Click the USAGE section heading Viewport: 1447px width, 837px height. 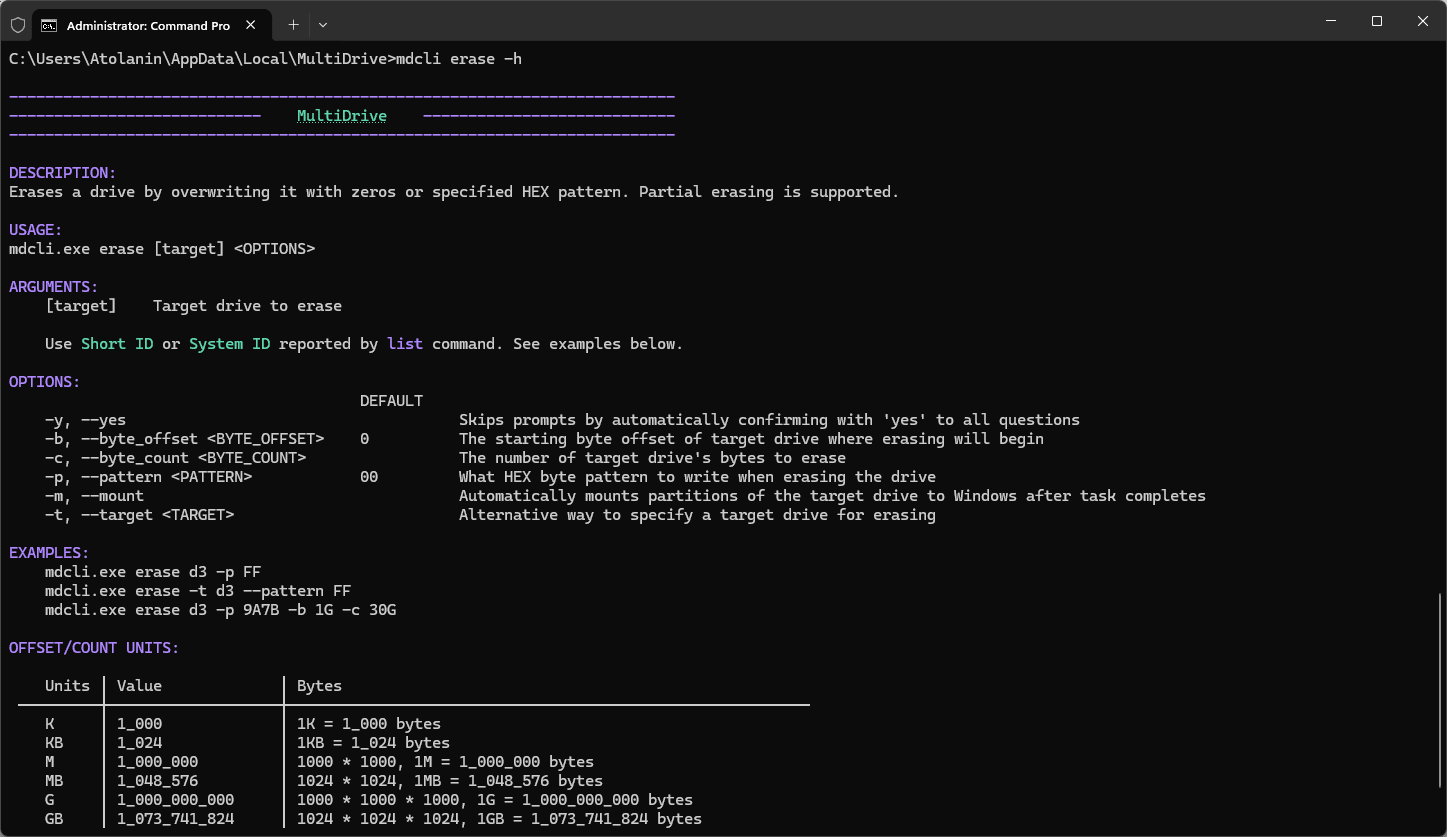click(34, 229)
